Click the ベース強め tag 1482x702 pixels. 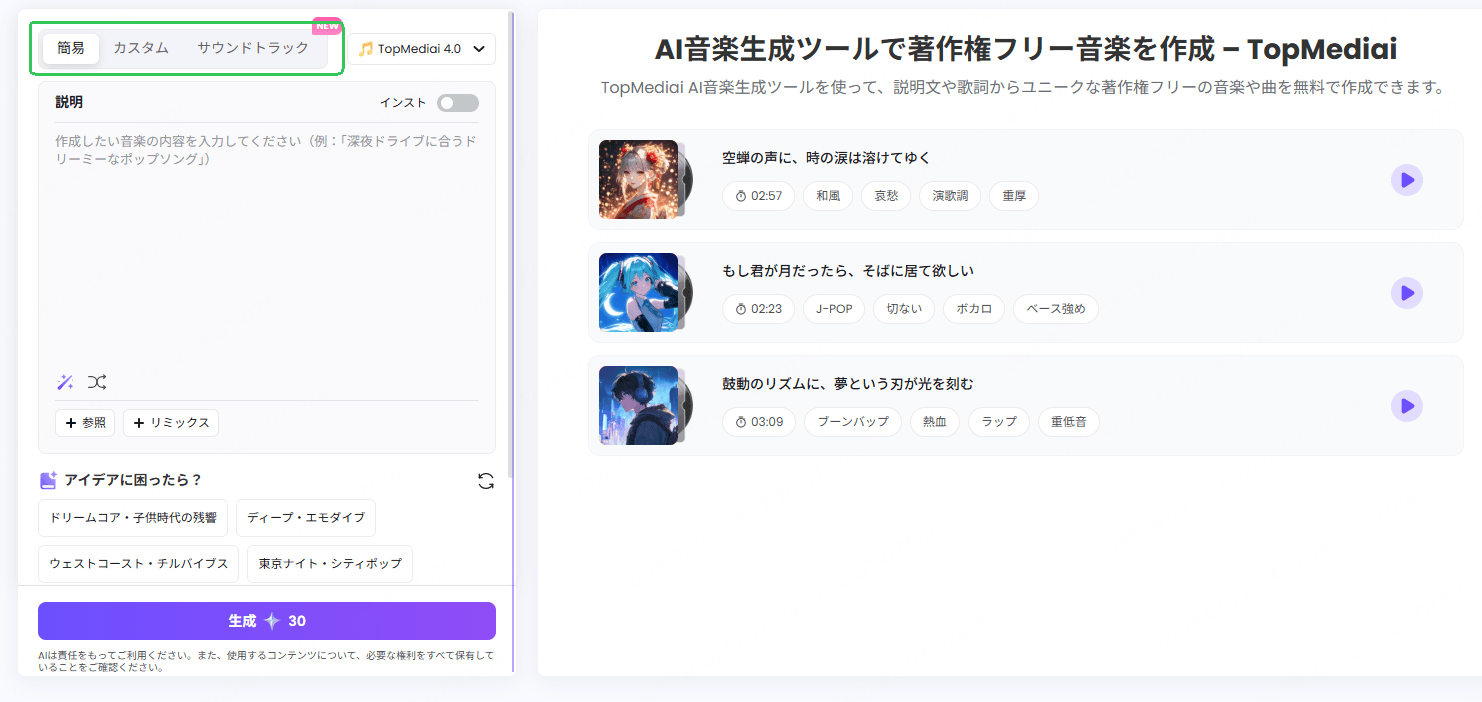[1056, 309]
